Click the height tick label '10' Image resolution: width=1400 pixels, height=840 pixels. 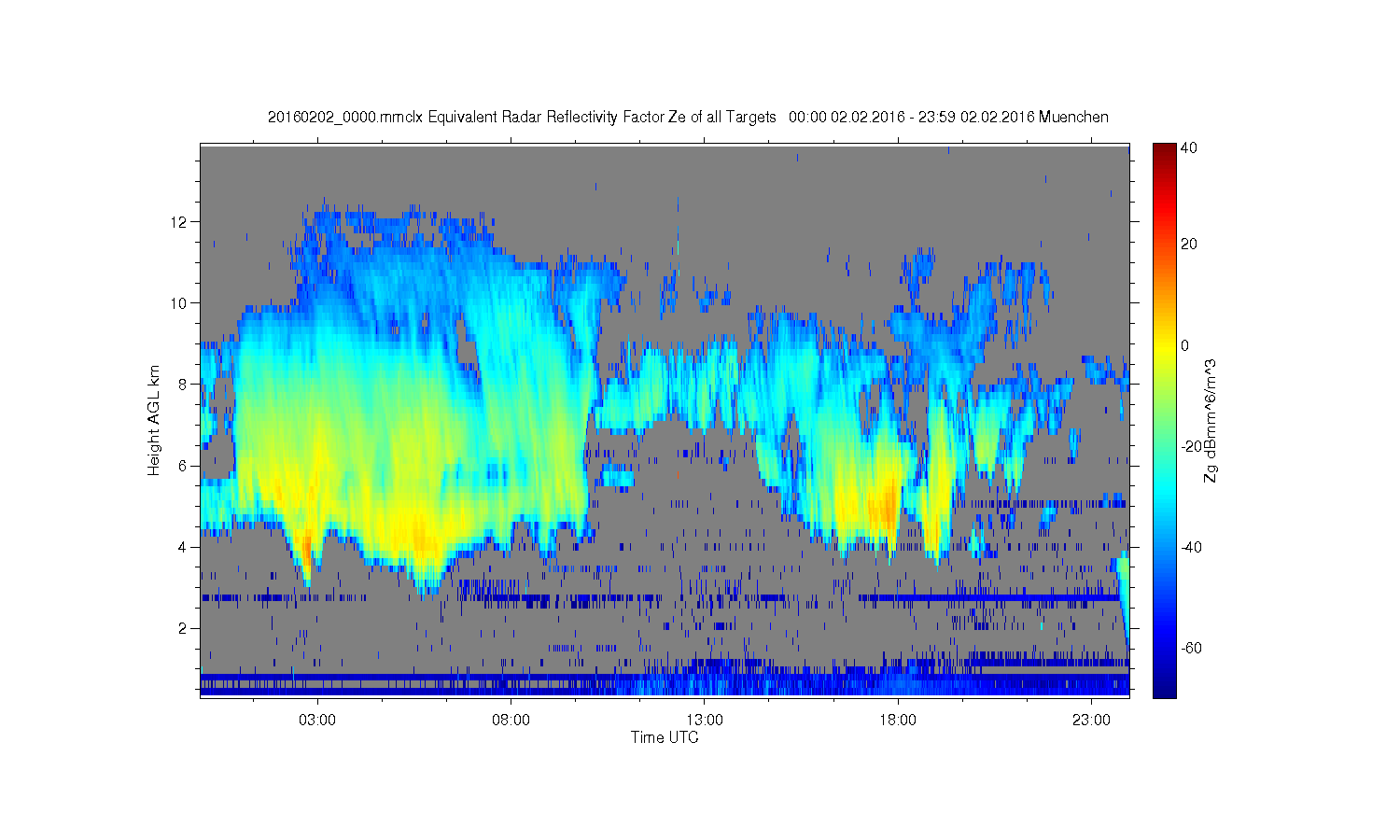pos(180,303)
